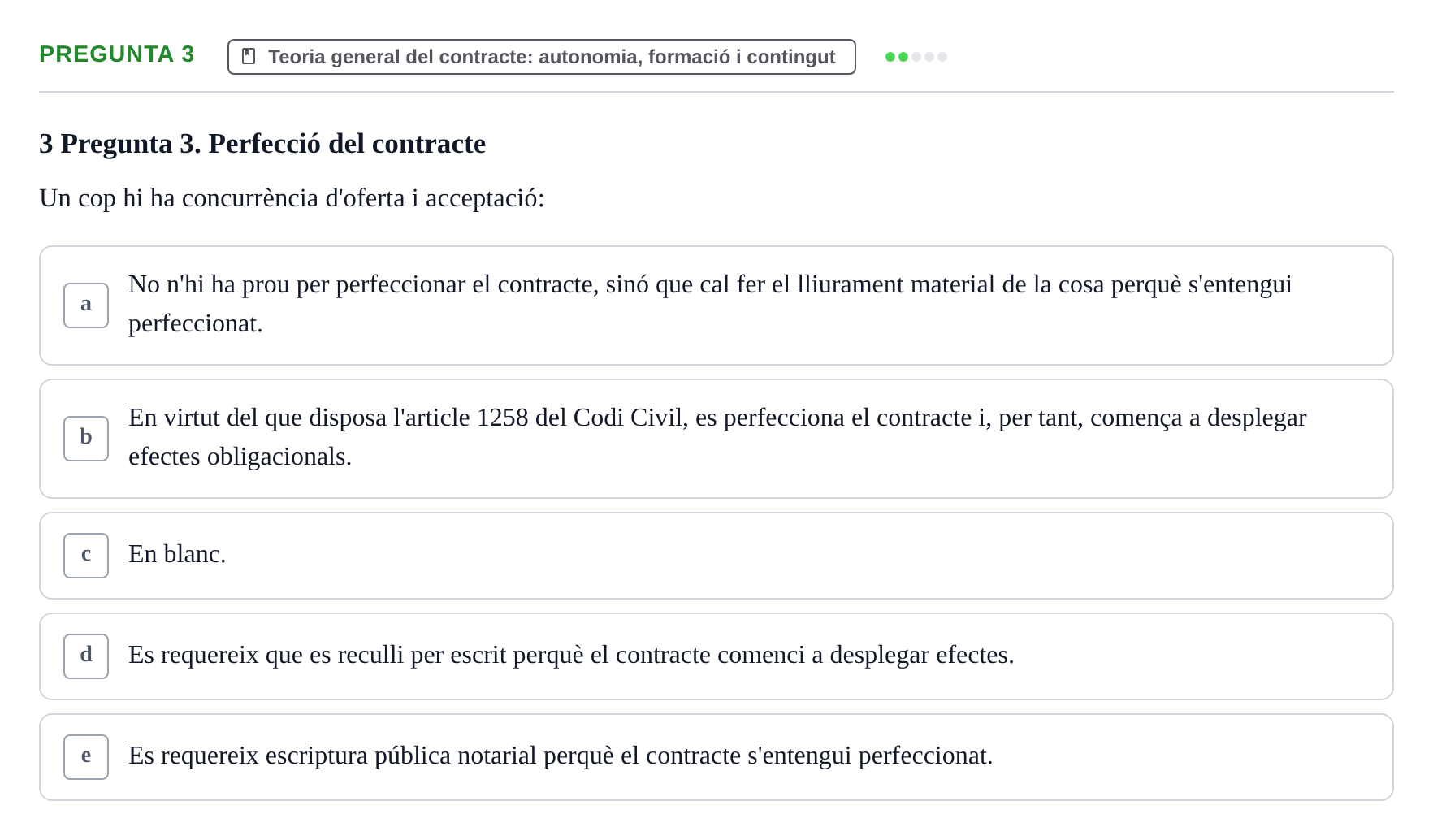Click 'Un cop hi ha concurrència' question text
The width and height of the screenshot is (1433, 840).
pyautogui.click(x=292, y=198)
